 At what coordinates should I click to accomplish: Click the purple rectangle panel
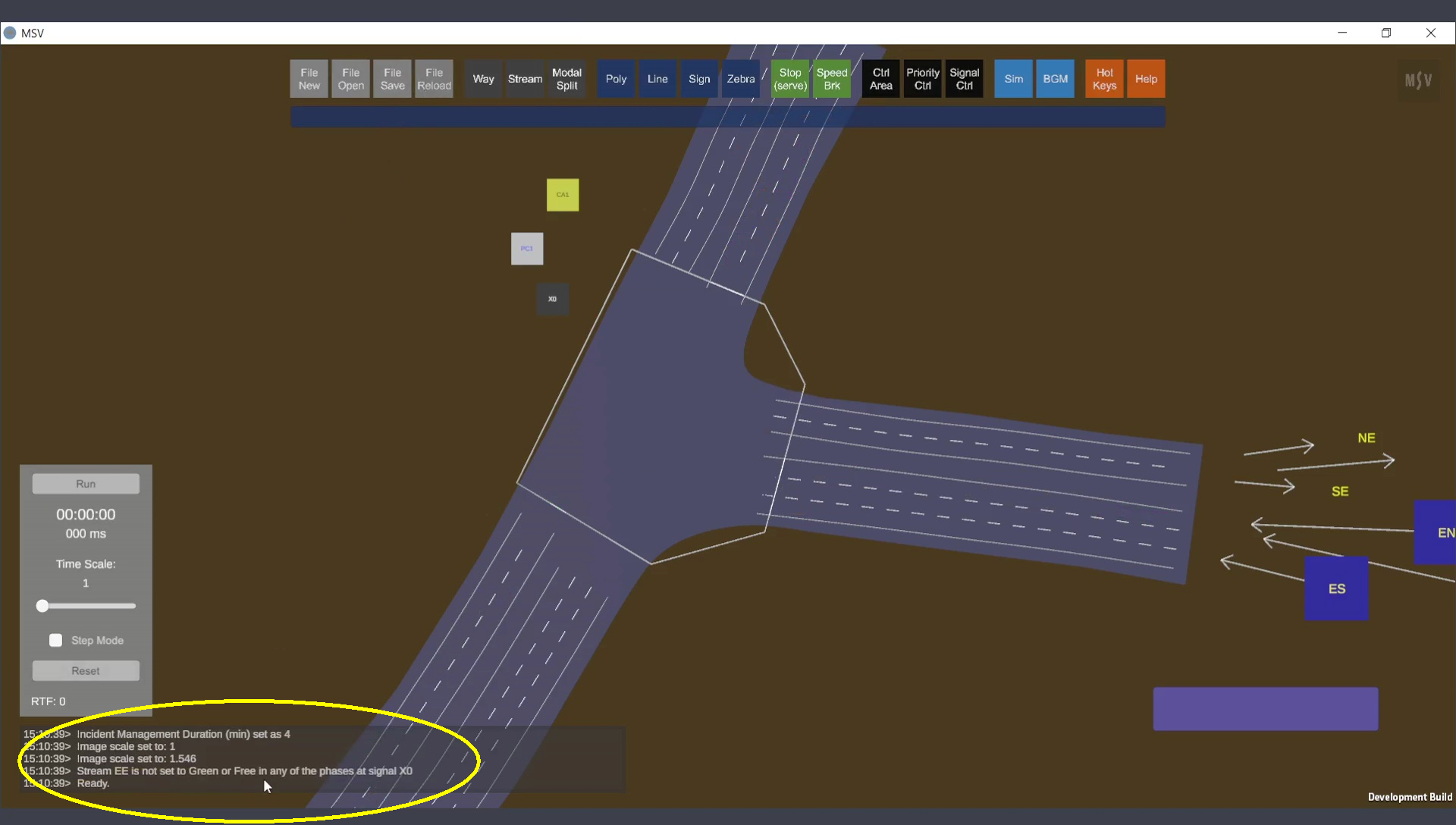coord(1265,708)
